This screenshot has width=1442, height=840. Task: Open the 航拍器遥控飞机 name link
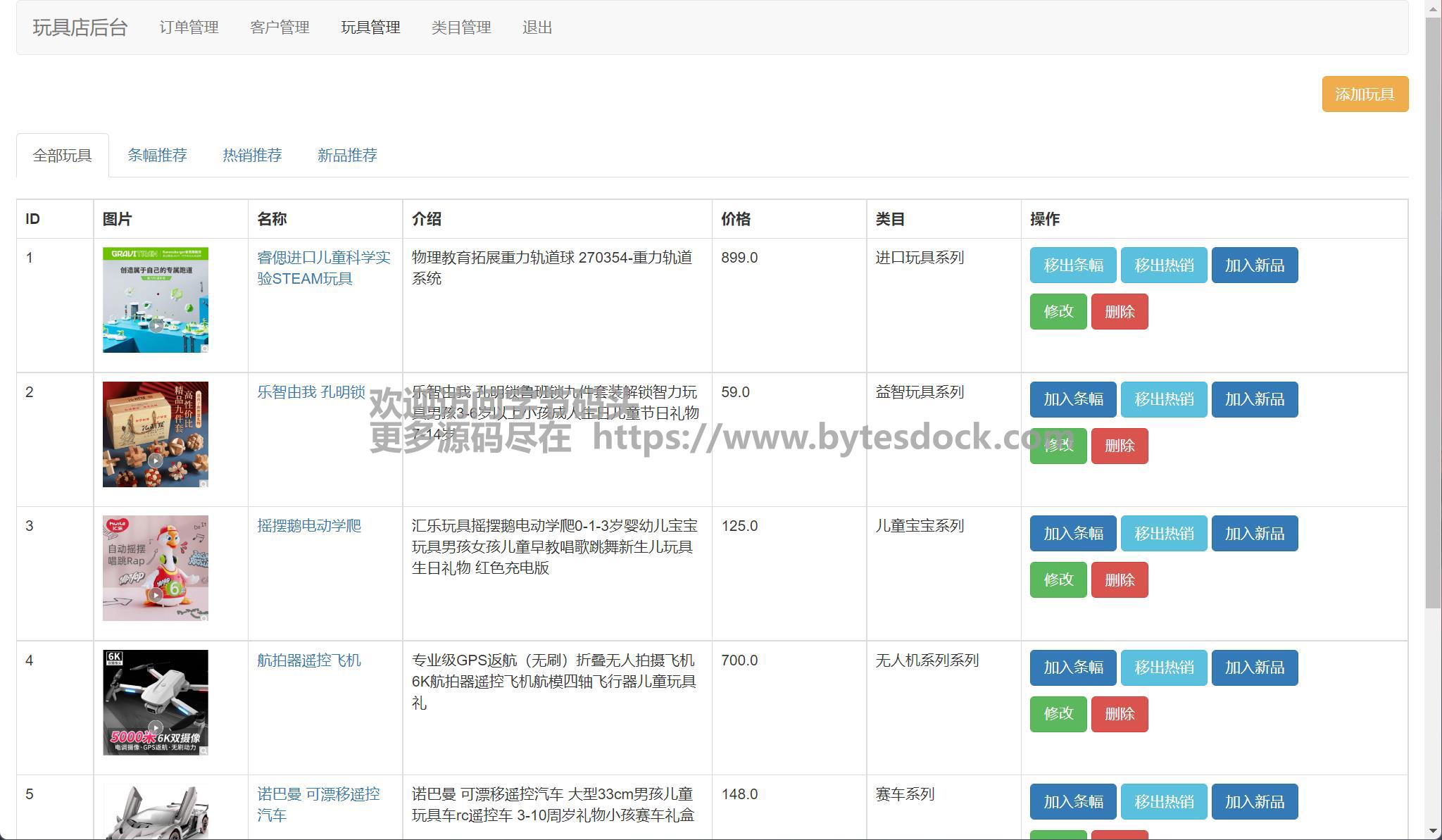point(308,660)
